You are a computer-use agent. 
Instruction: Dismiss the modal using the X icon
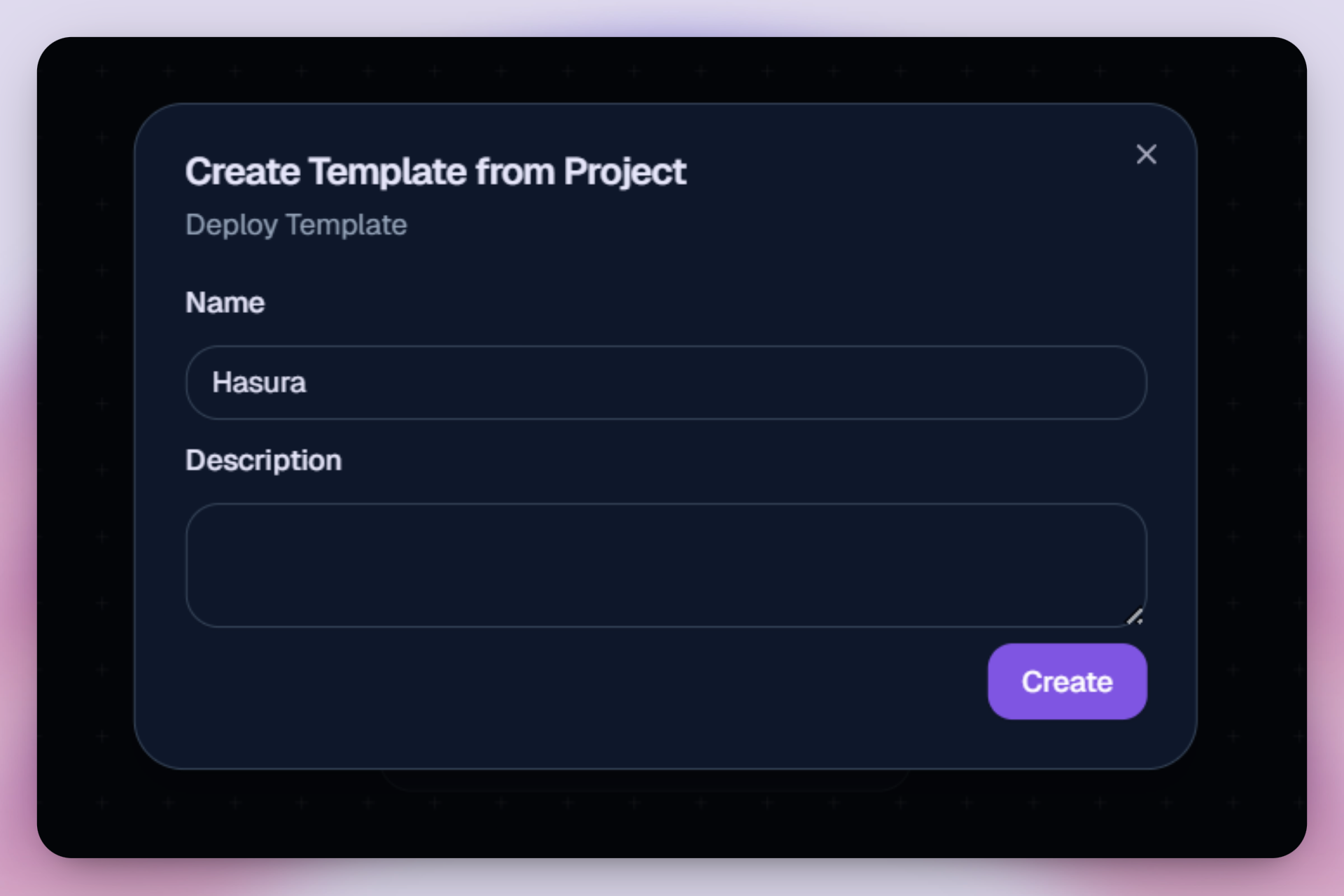[x=1146, y=154]
